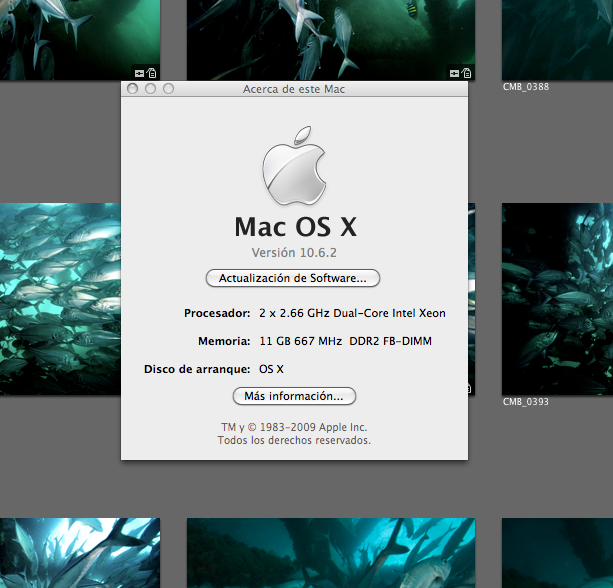Click the keyword tag badge on the top-middle thumbnail

coord(466,73)
